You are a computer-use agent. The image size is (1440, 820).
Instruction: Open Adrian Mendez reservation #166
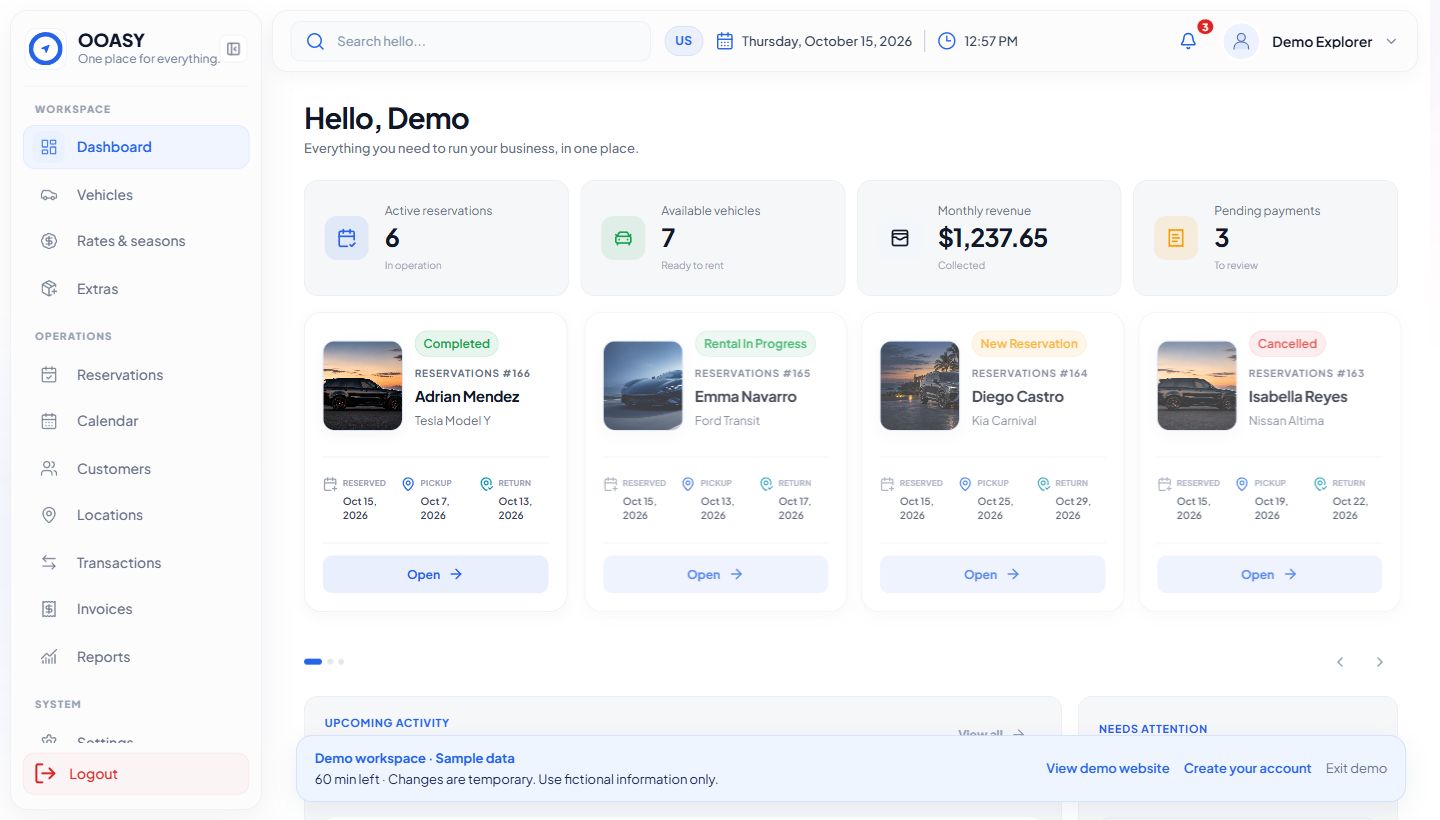click(x=435, y=574)
